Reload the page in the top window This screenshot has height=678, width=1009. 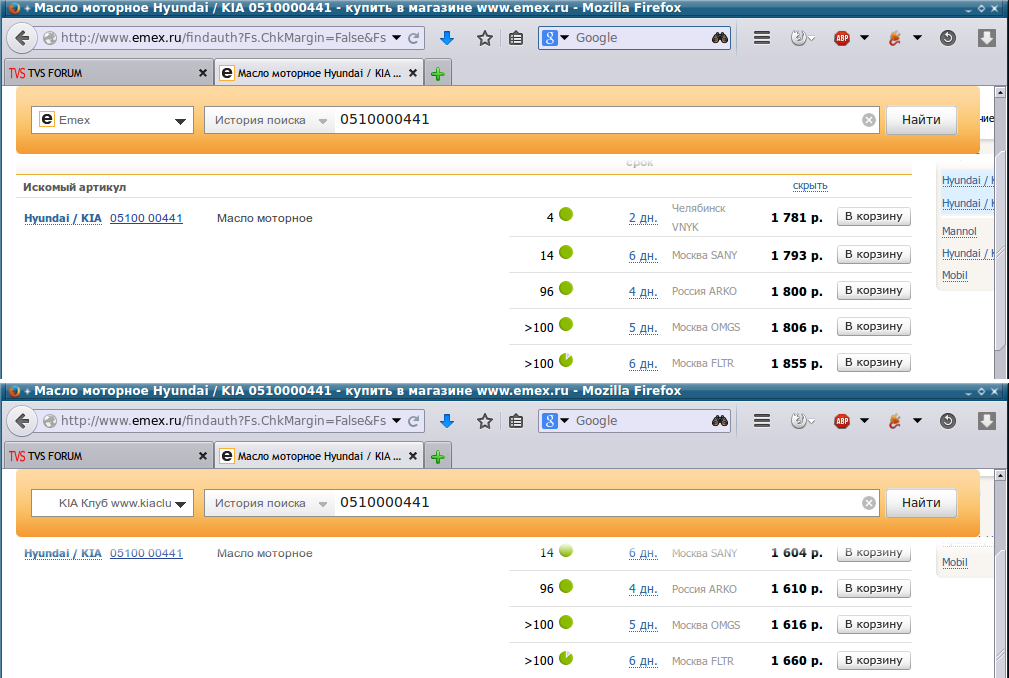click(x=414, y=38)
